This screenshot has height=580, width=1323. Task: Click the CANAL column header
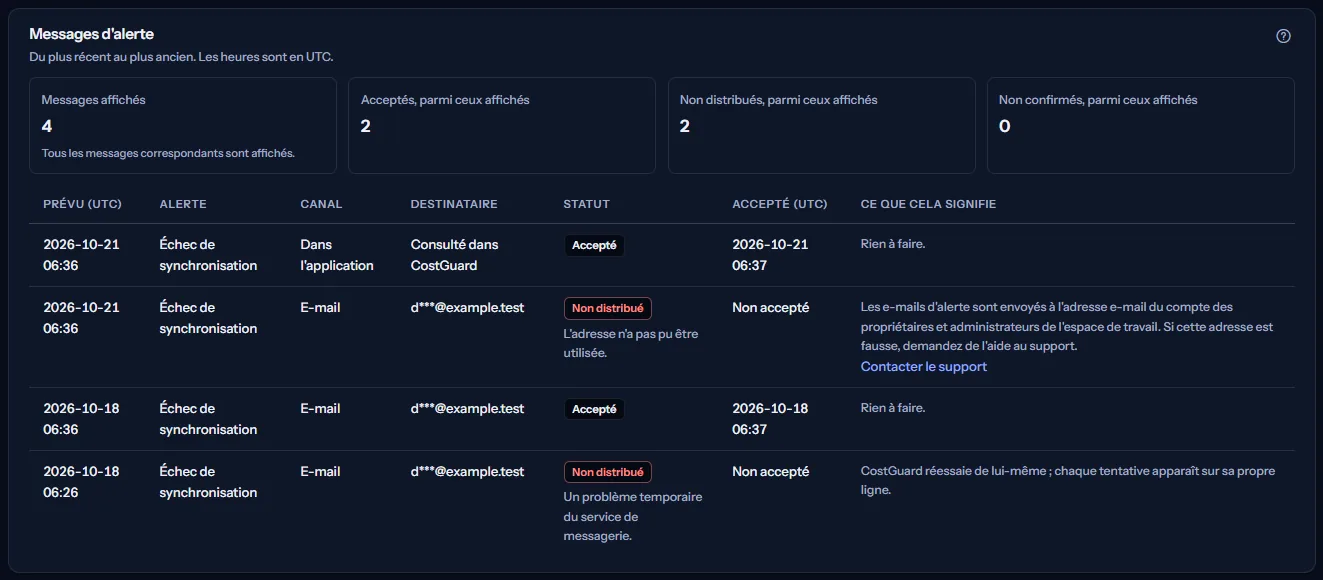[321, 204]
